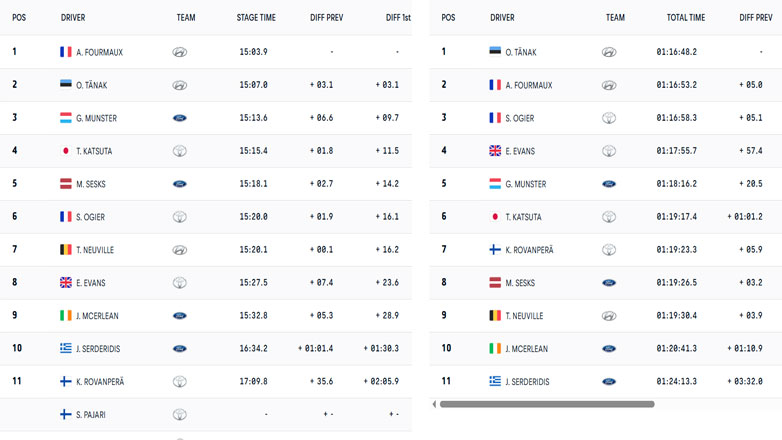The image size is (782, 440).
Task: Click Ford logo in G. Munster's stage time row
Action: 179,118
